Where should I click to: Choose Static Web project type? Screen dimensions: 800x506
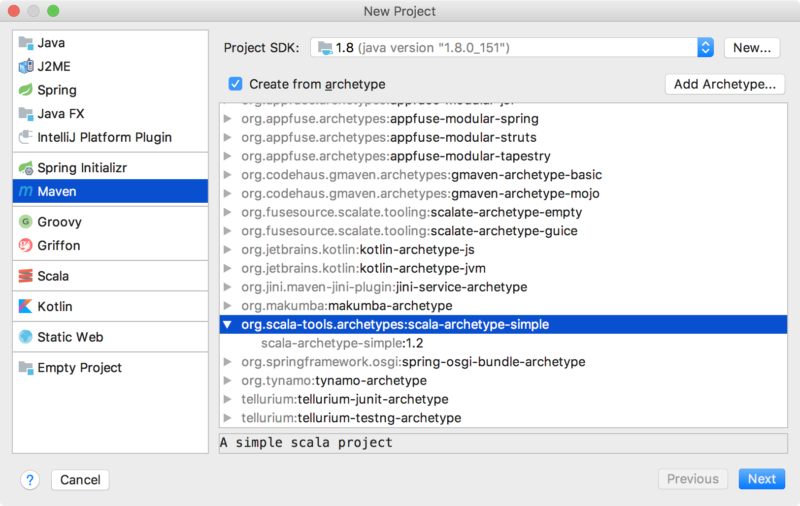pos(70,337)
